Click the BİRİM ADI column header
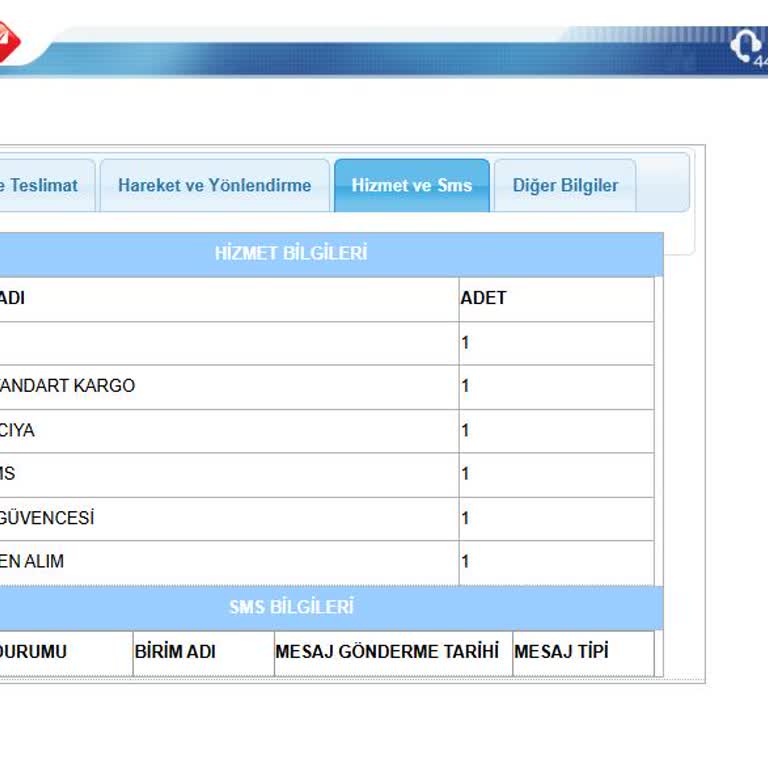This screenshot has height=768, width=768. pyautogui.click(x=175, y=651)
